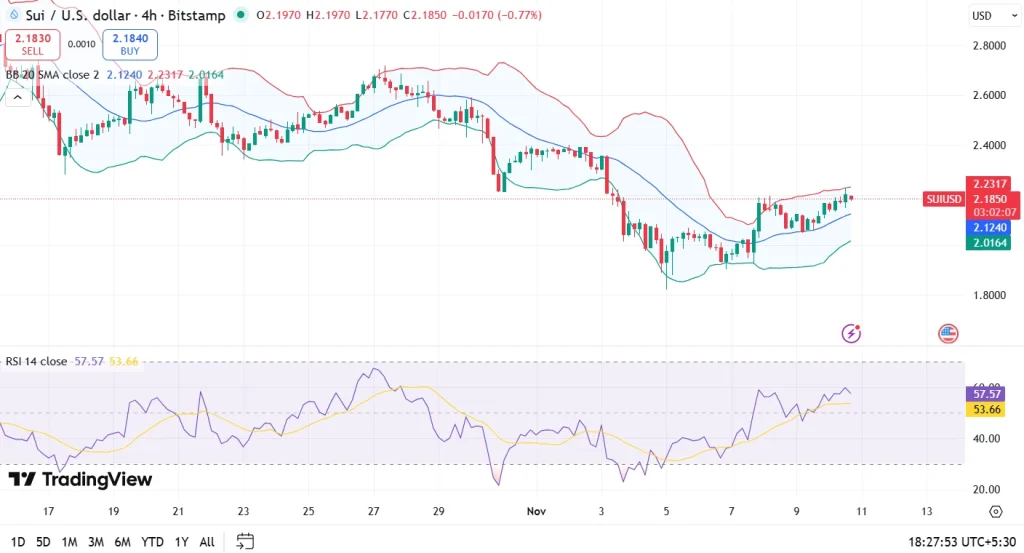This screenshot has width=1024, height=553.
Task: Collapse the indicator legend with chevron arrow
Action: pyautogui.click(x=17, y=97)
